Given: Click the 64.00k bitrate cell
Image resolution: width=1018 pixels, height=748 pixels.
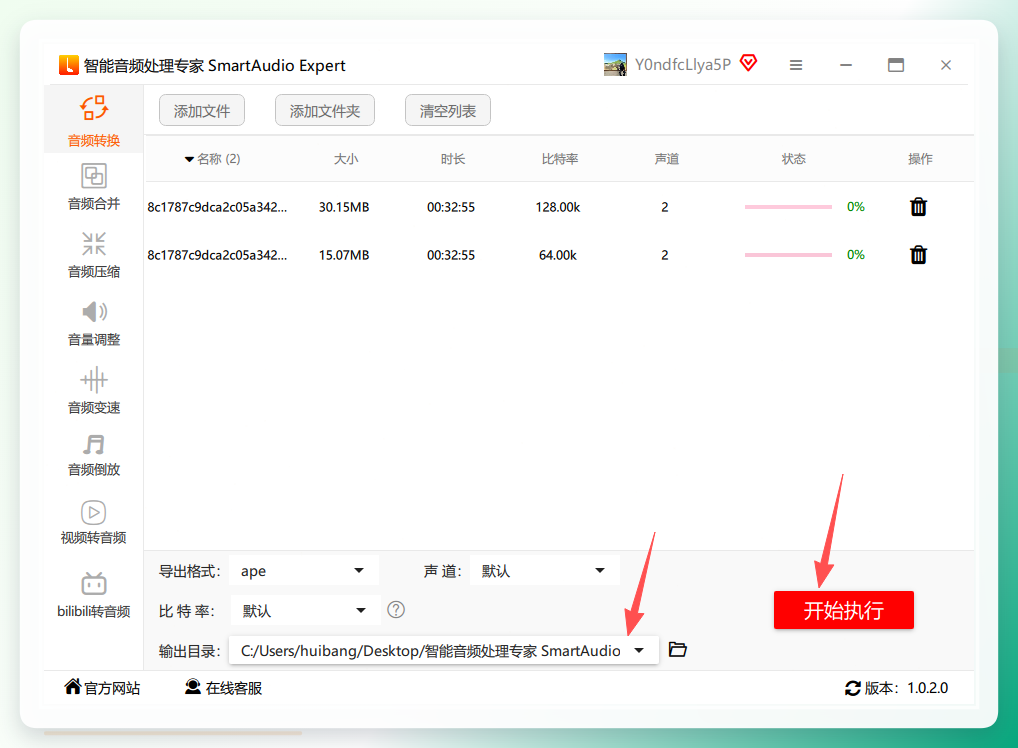Looking at the screenshot, I should pos(558,255).
